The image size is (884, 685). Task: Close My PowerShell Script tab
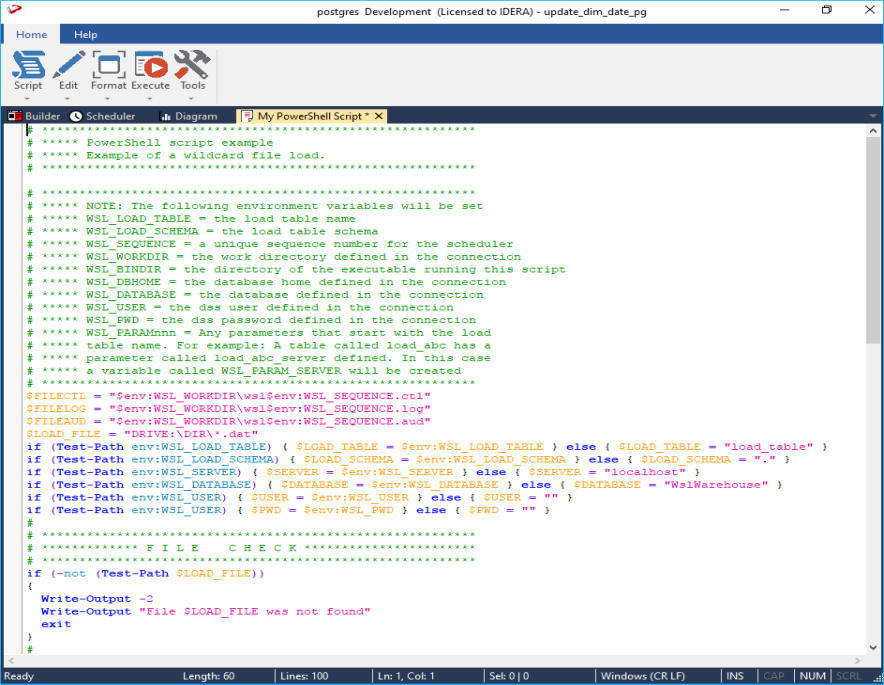[379, 116]
